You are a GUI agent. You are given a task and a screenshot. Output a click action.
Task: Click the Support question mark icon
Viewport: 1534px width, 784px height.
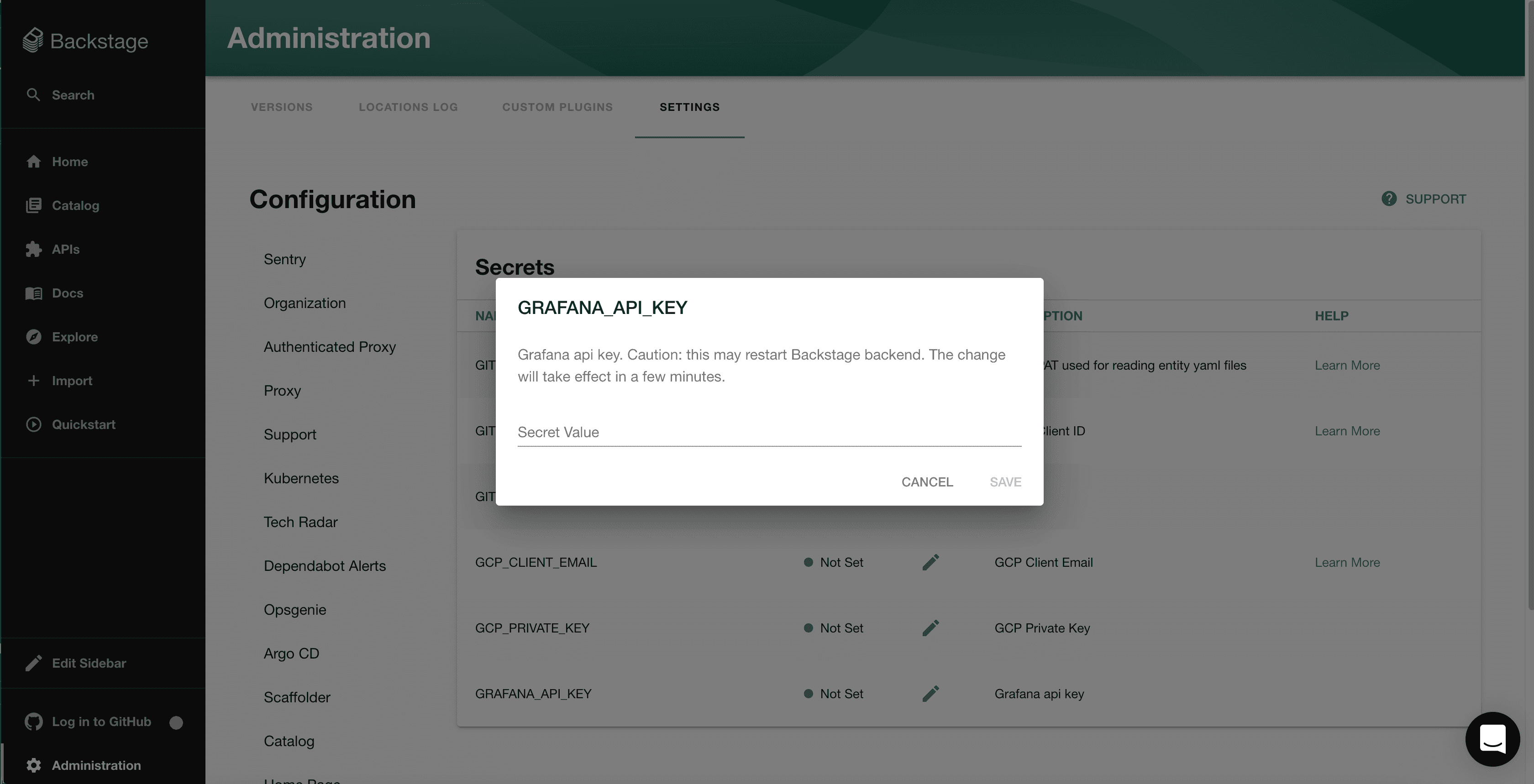pos(1389,199)
